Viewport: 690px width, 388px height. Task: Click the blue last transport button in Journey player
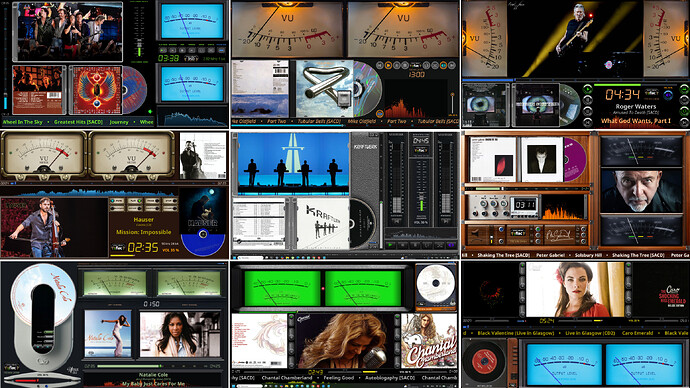[x=222, y=50]
